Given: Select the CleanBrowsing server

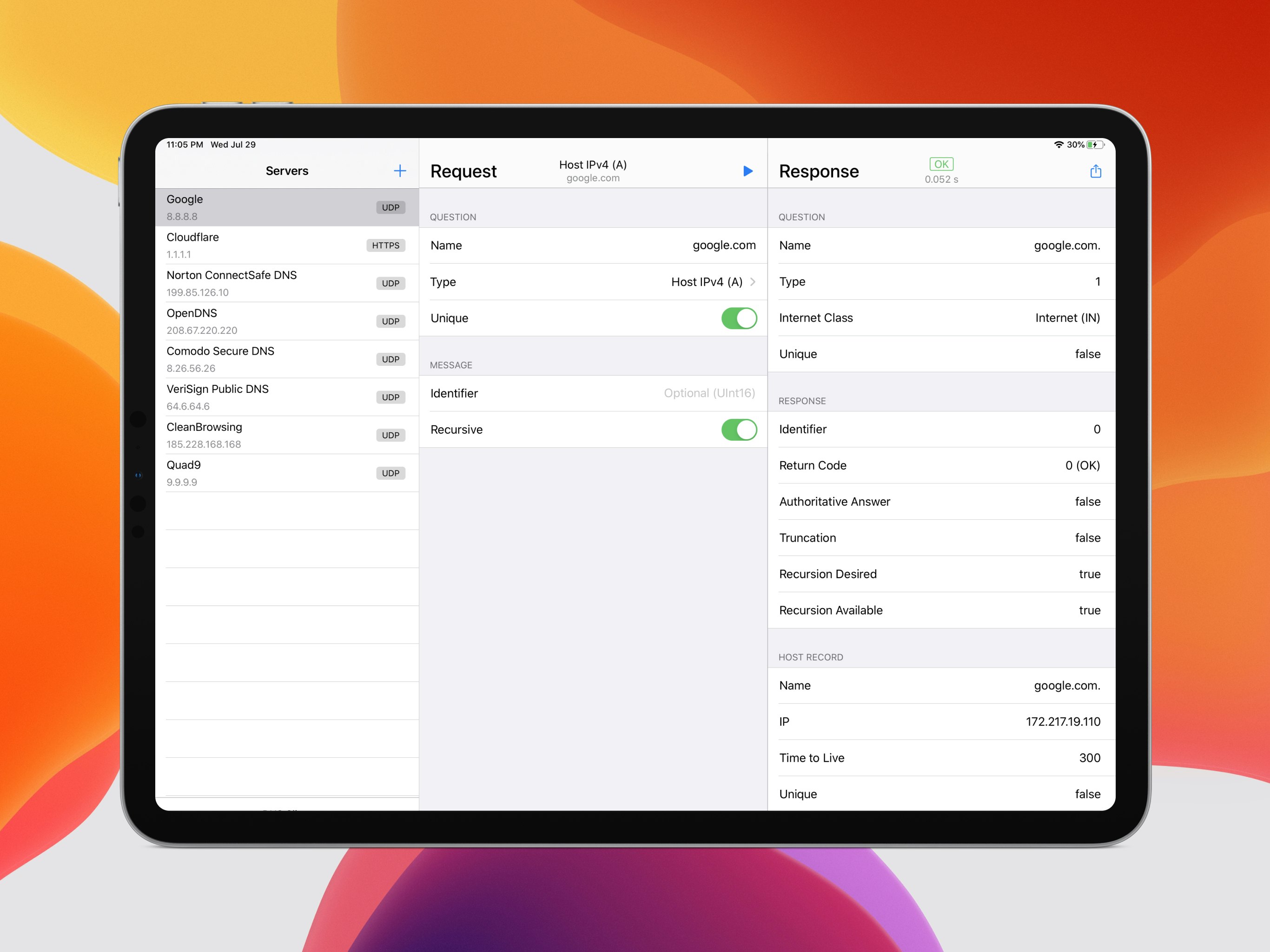Looking at the screenshot, I should pyautogui.click(x=258, y=435).
